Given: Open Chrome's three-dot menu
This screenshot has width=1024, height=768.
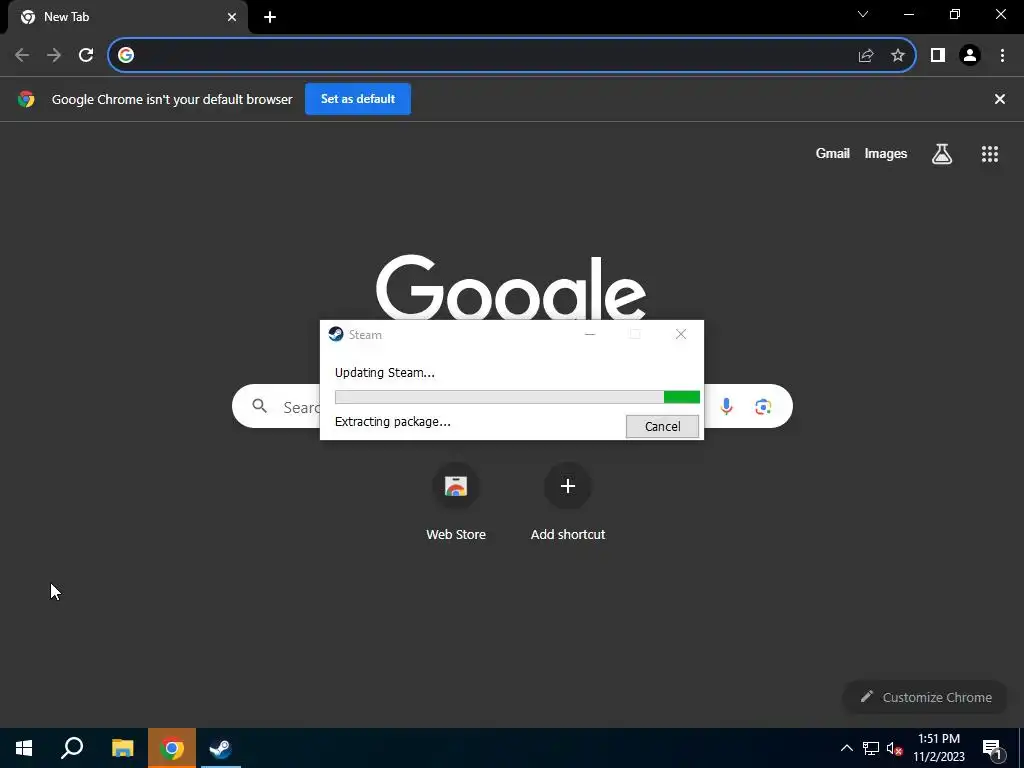Looking at the screenshot, I should coord(1002,56).
